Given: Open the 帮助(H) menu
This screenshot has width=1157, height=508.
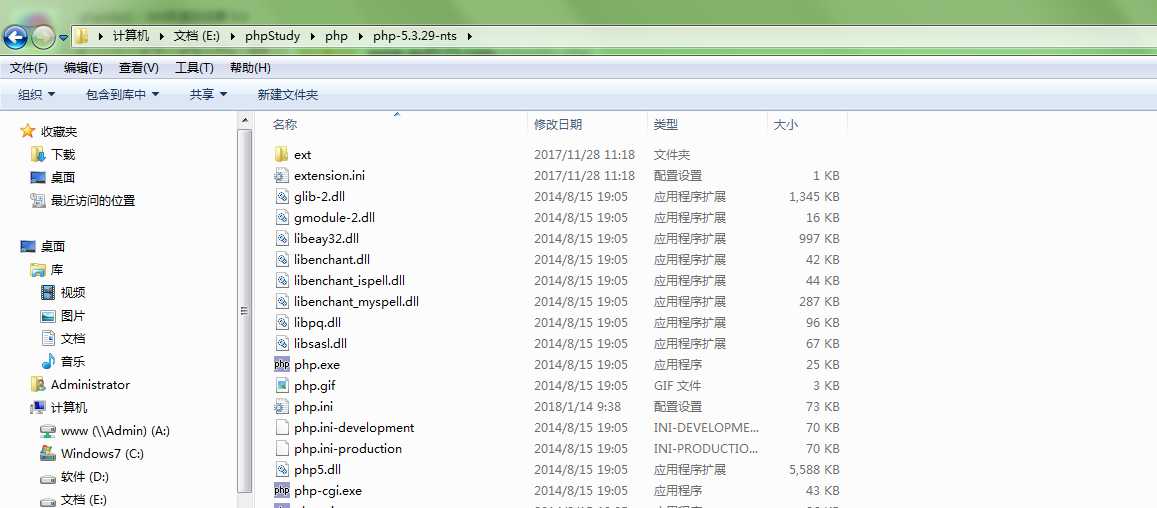Looking at the screenshot, I should click(x=250, y=68).
